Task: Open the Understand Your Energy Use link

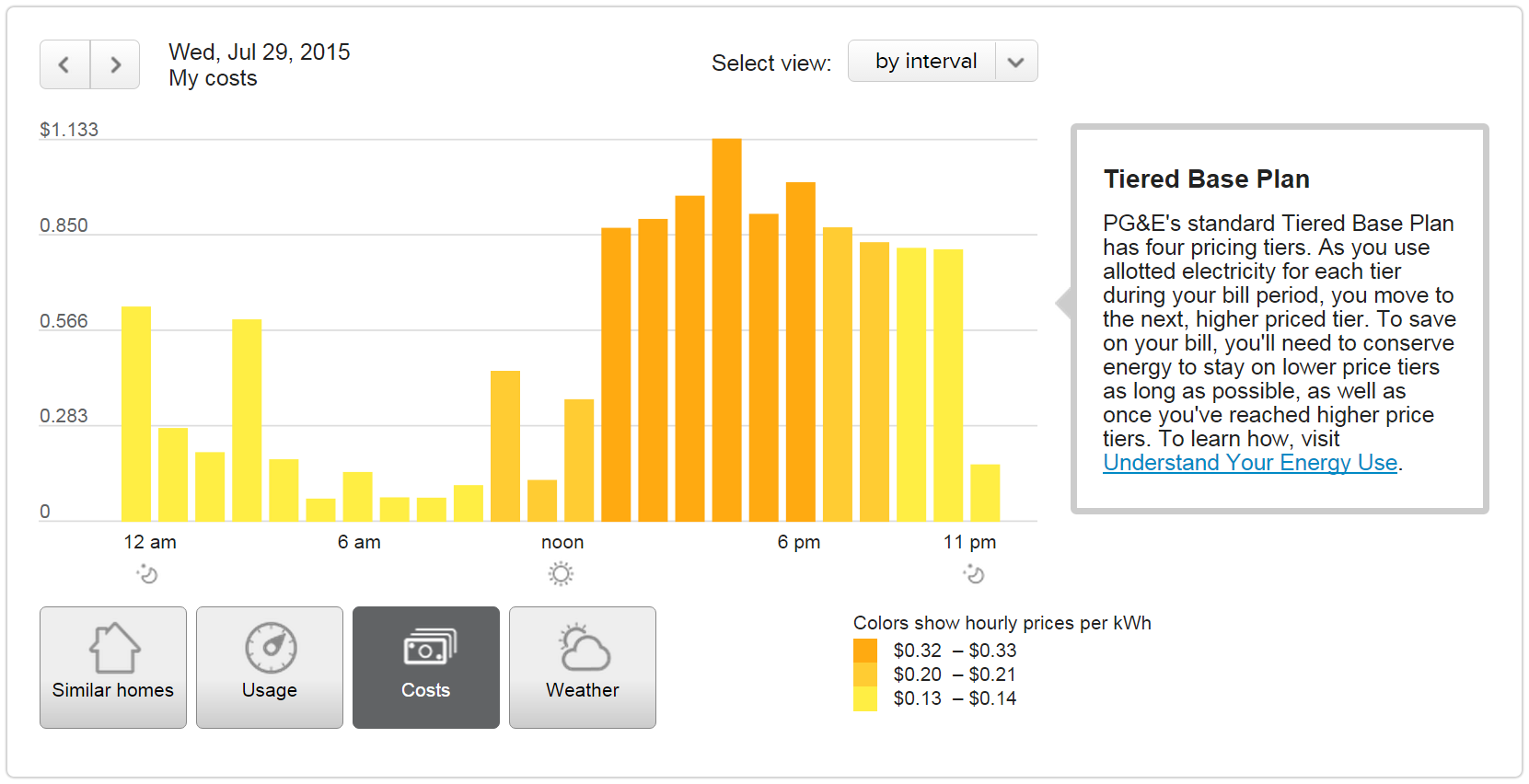Action: [1249, 463]
